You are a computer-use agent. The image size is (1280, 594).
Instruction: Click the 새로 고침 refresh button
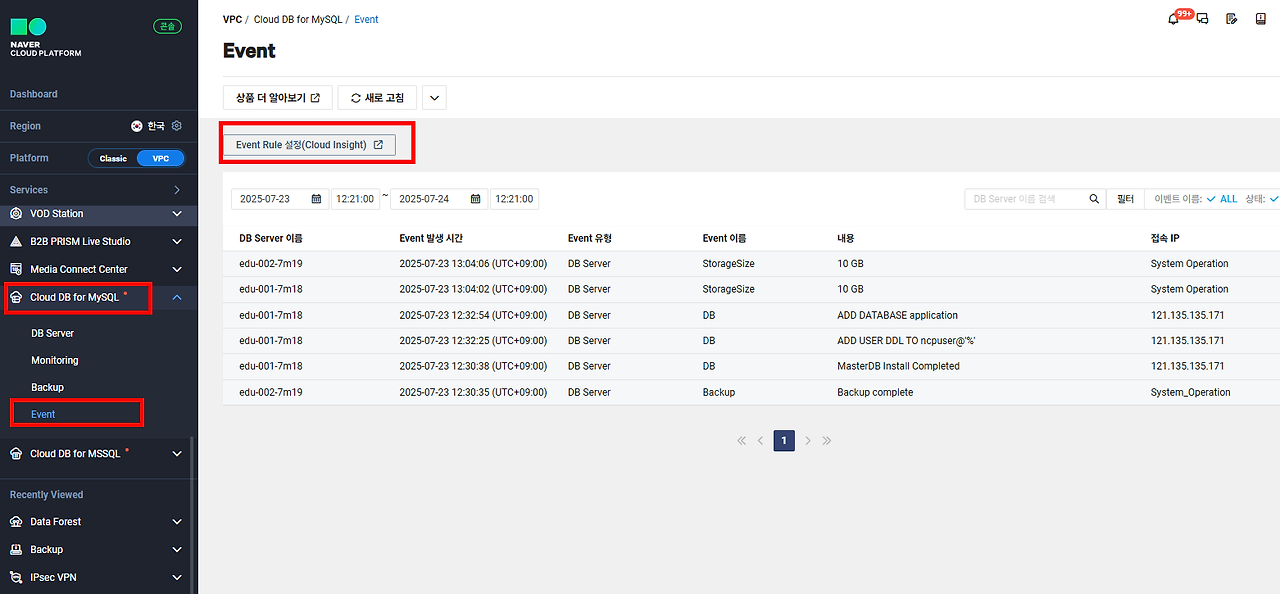[x=377, y=98]
